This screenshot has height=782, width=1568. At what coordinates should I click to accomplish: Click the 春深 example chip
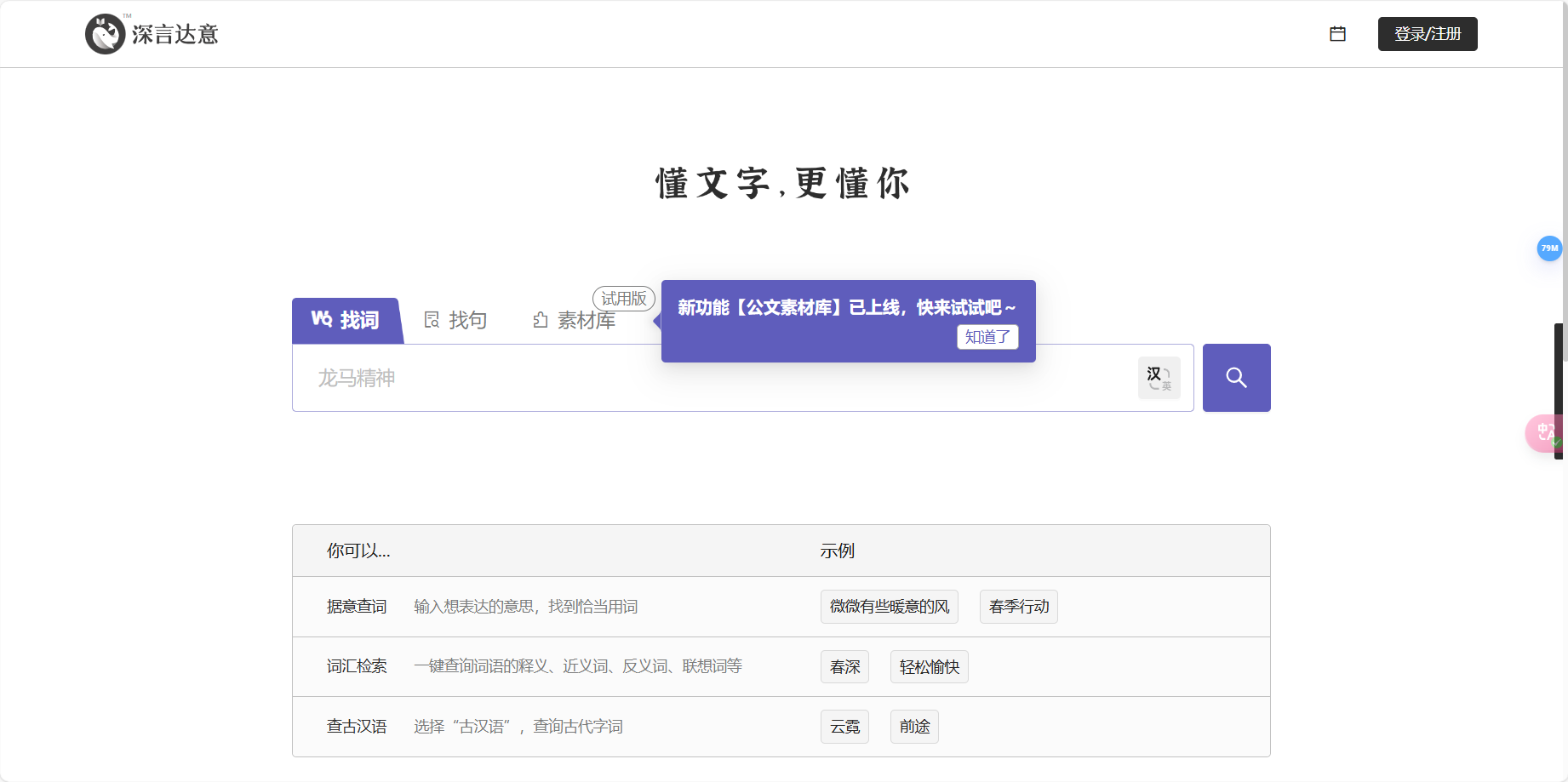(844, 666)
